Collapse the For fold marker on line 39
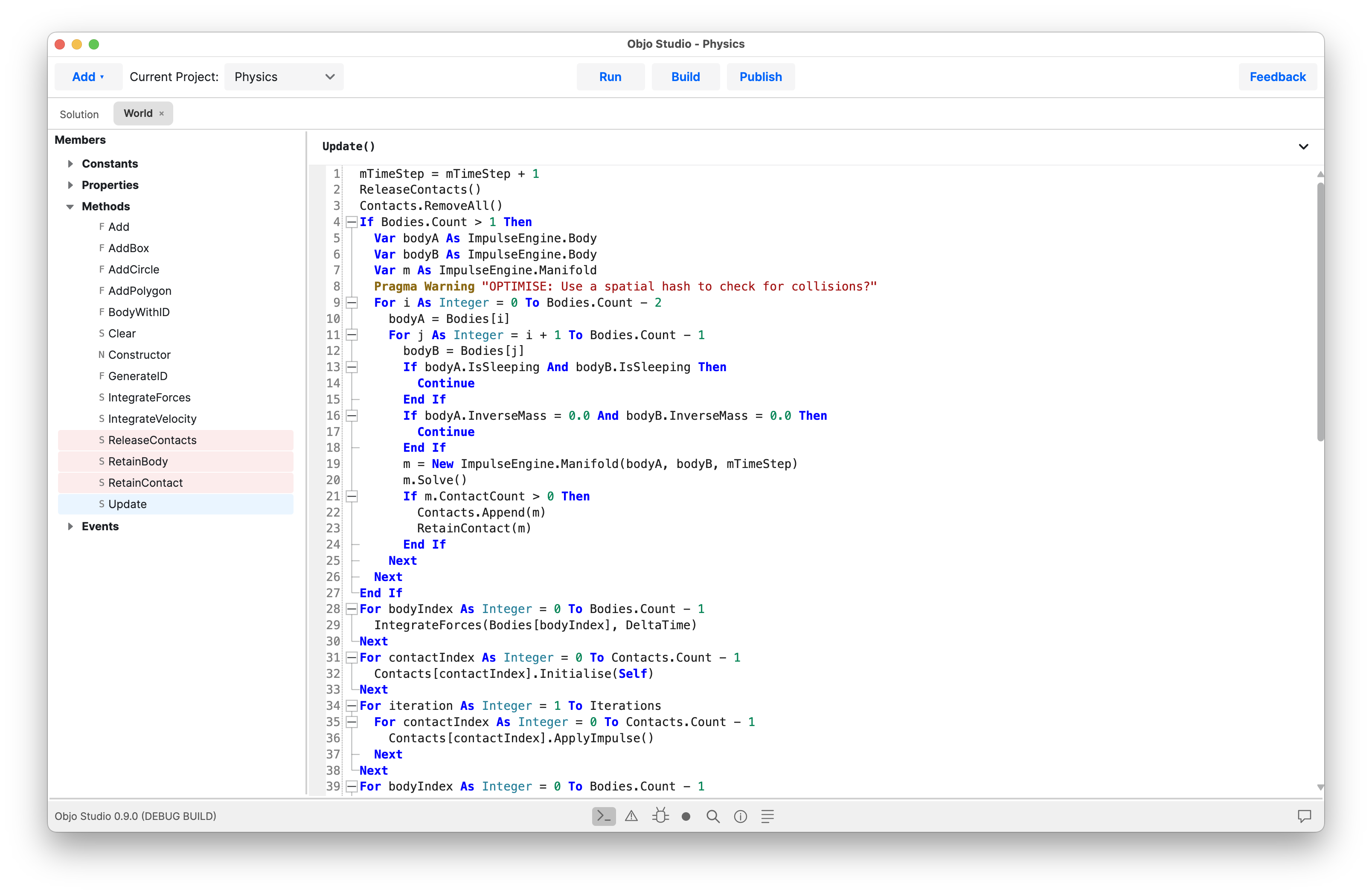 (351, 786)
